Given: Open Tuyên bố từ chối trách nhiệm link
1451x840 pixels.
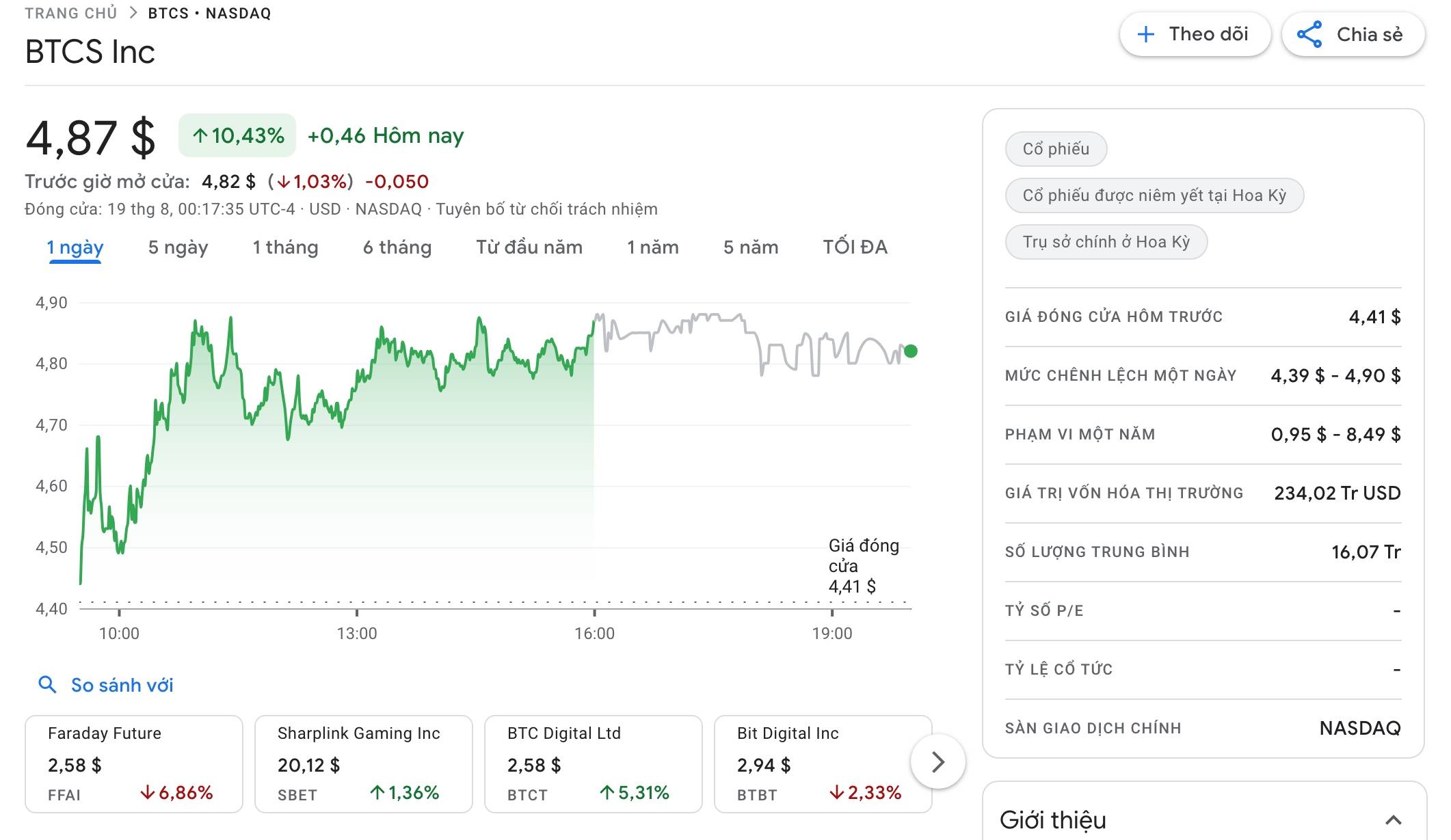Looking at the screenshot, I should tap(547, 209).
